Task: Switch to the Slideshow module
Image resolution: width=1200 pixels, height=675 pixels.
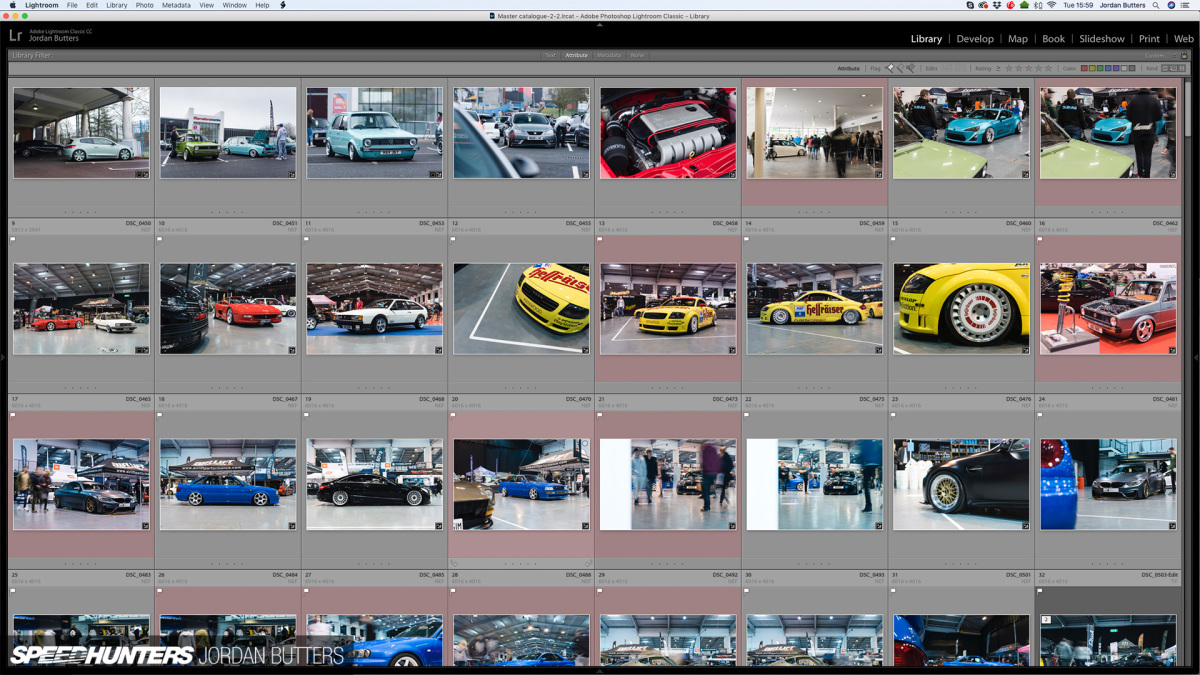Action: (1102, 39)
